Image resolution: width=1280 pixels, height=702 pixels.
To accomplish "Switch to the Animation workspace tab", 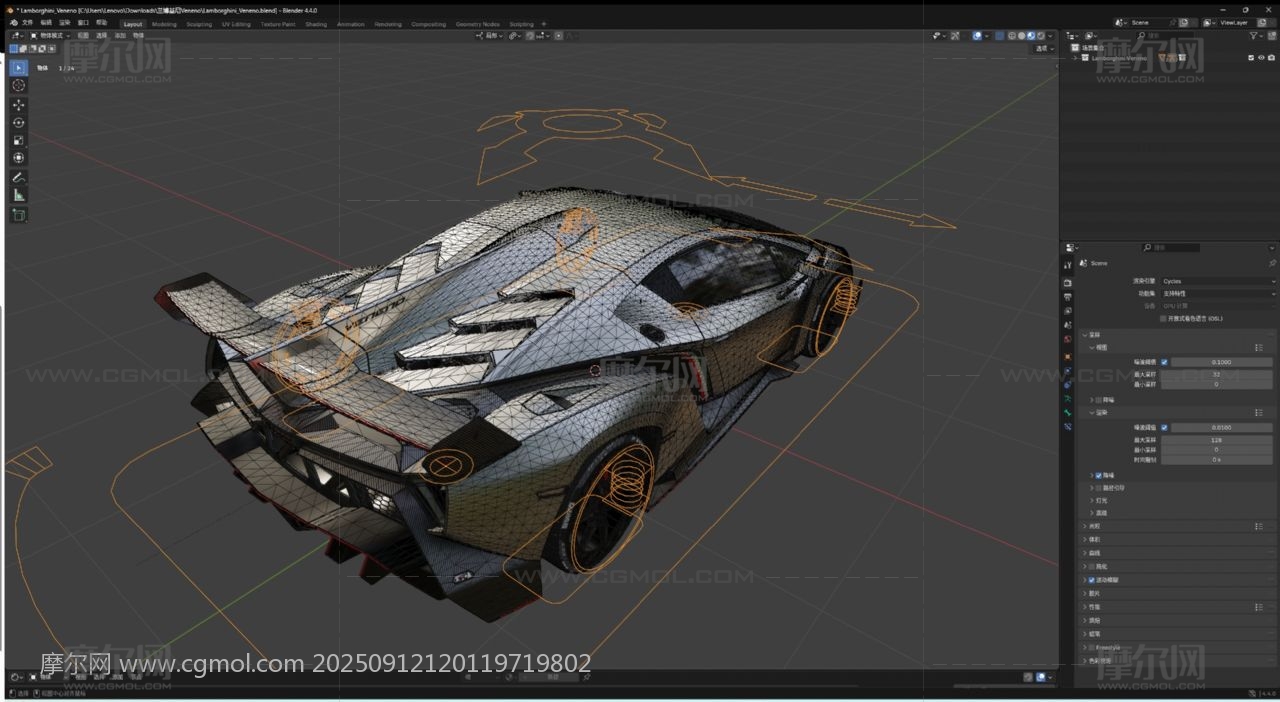I will click(x=351, y=24).
